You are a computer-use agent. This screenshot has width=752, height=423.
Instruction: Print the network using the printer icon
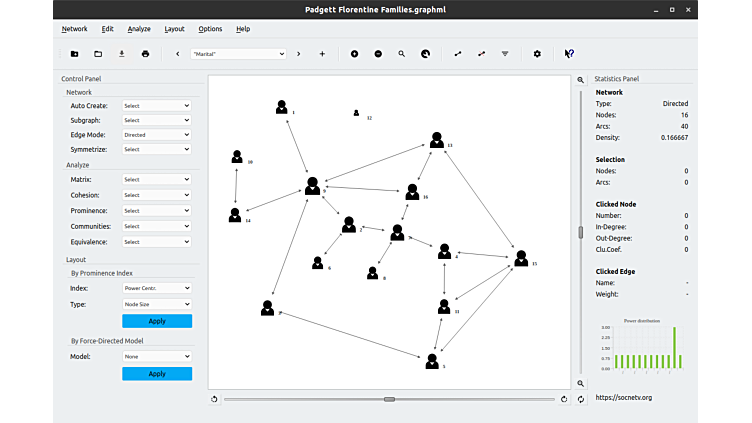[146, 54]
